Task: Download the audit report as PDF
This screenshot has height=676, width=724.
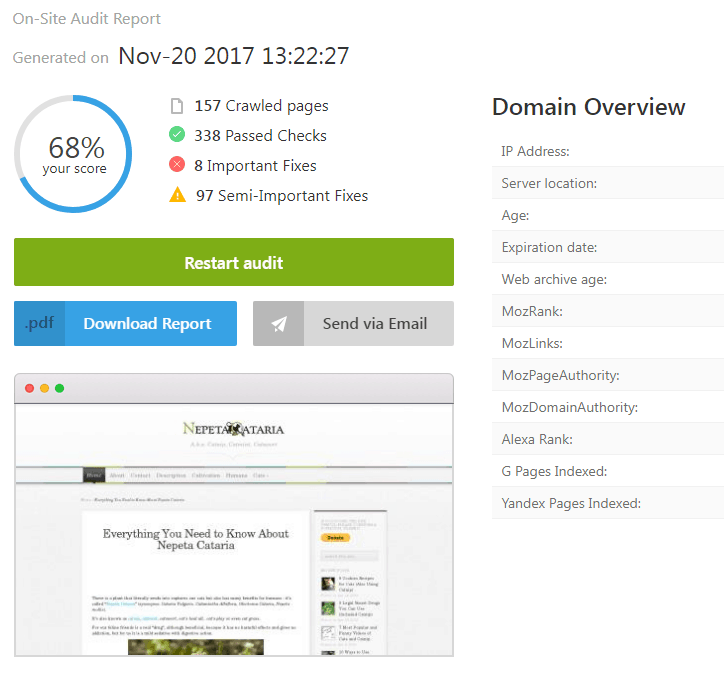Action: (147, 324)
